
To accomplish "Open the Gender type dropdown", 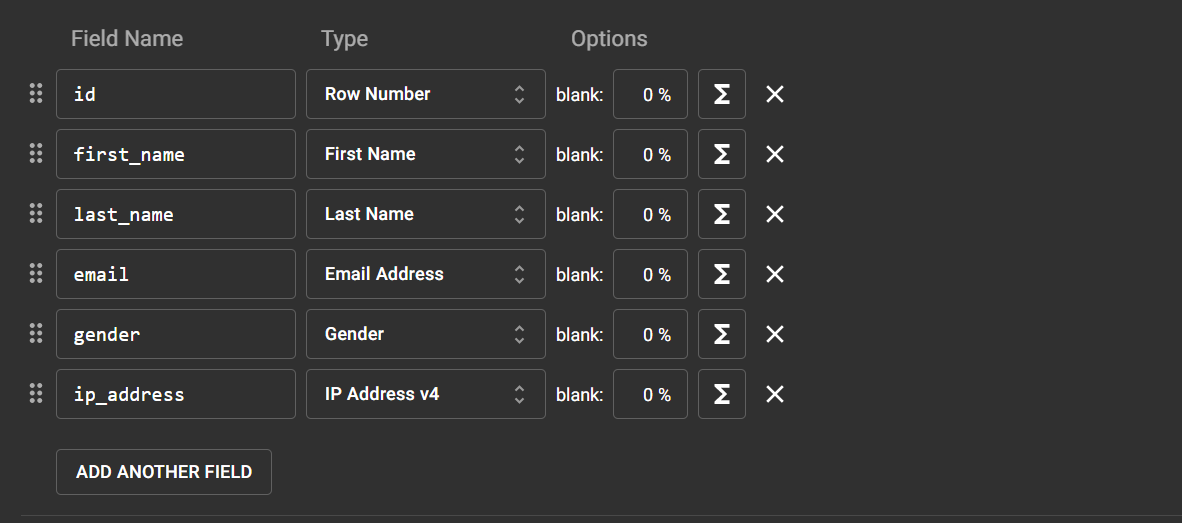I will [x=425, y=334].
